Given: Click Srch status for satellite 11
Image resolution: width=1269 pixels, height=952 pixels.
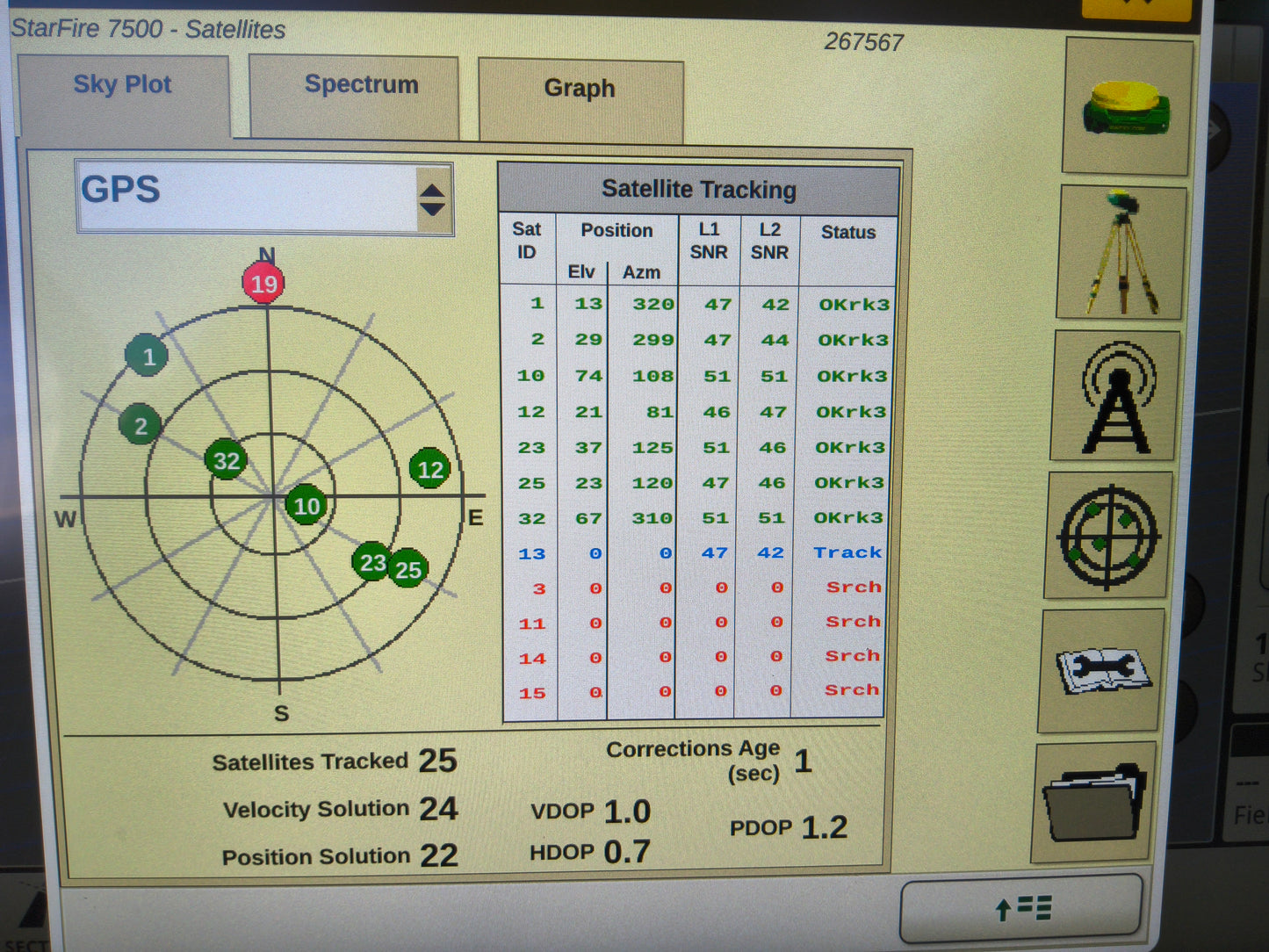Looking at the screenshot, I should point(853,621).
